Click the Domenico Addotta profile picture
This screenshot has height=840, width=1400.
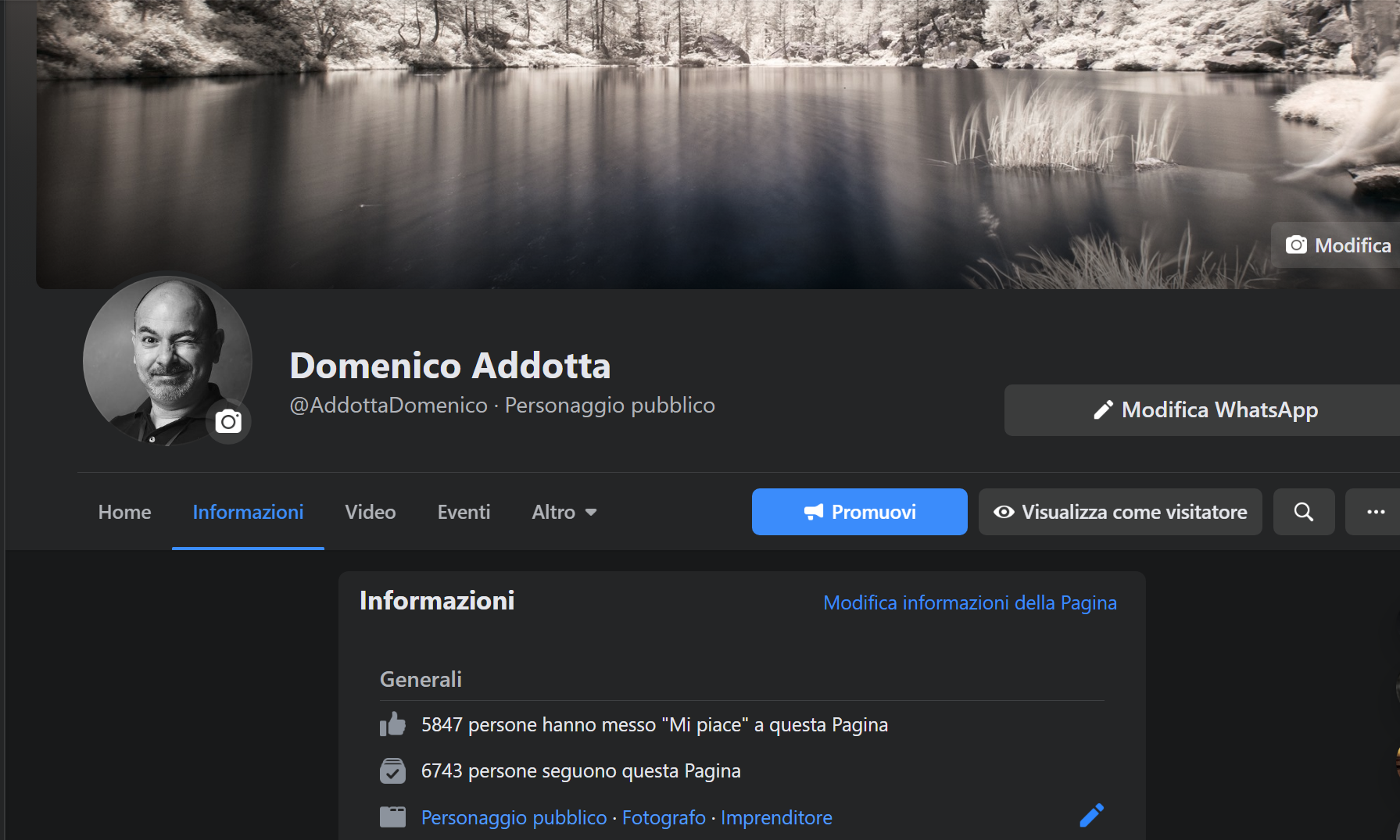(167, 361)
